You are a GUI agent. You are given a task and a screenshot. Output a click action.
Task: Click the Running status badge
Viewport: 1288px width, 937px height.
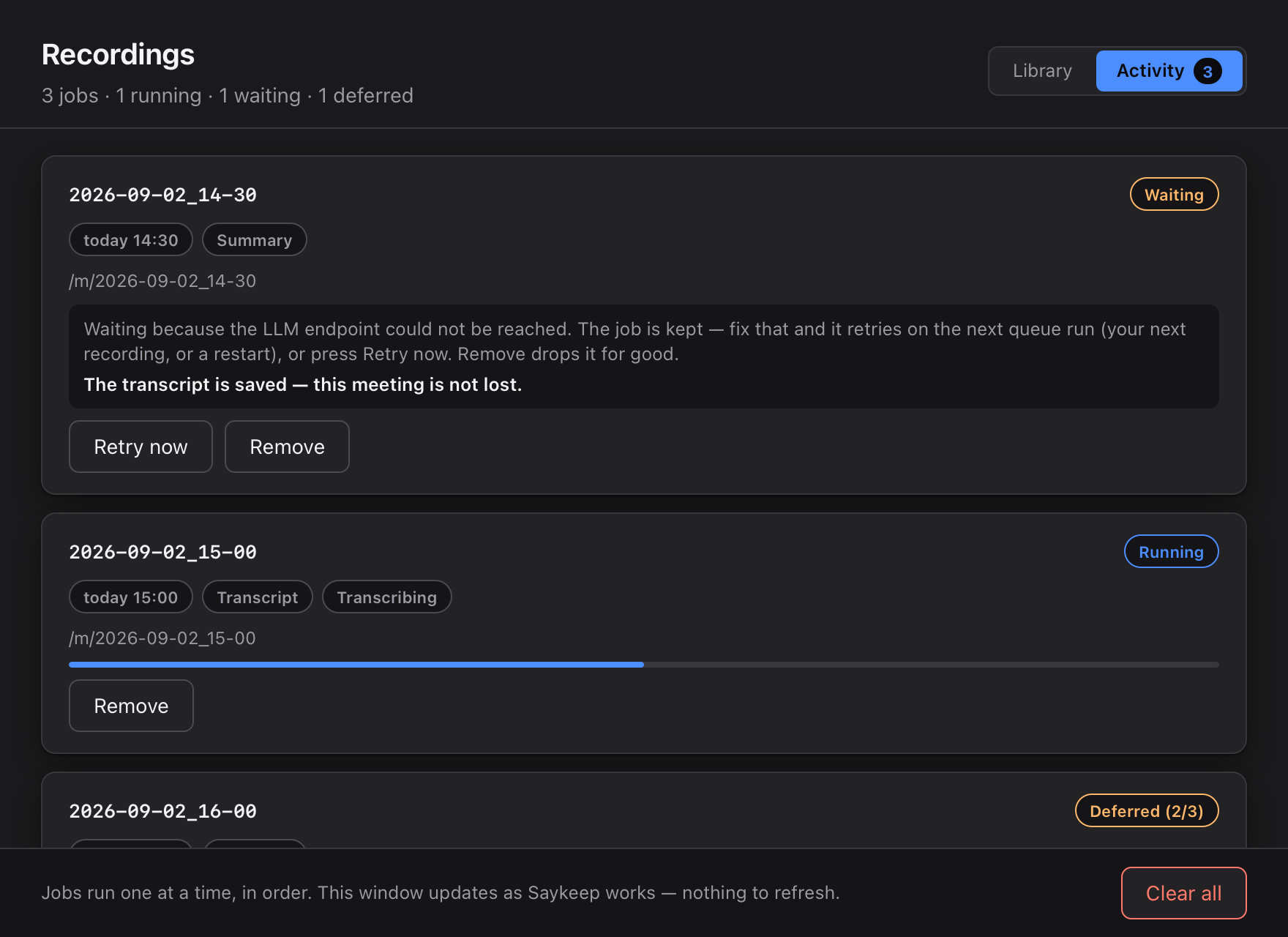[1171, 552]
